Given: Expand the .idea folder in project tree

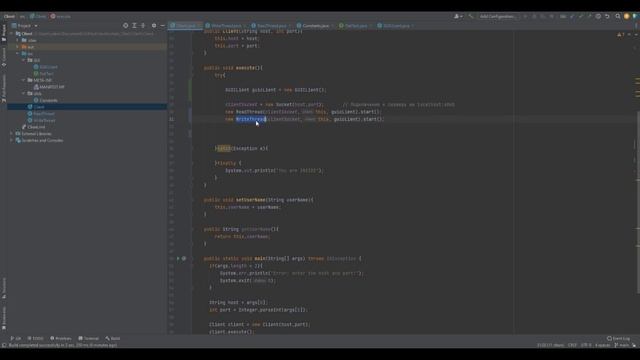Looking at the screenshot, I should (x=18, y=40).
